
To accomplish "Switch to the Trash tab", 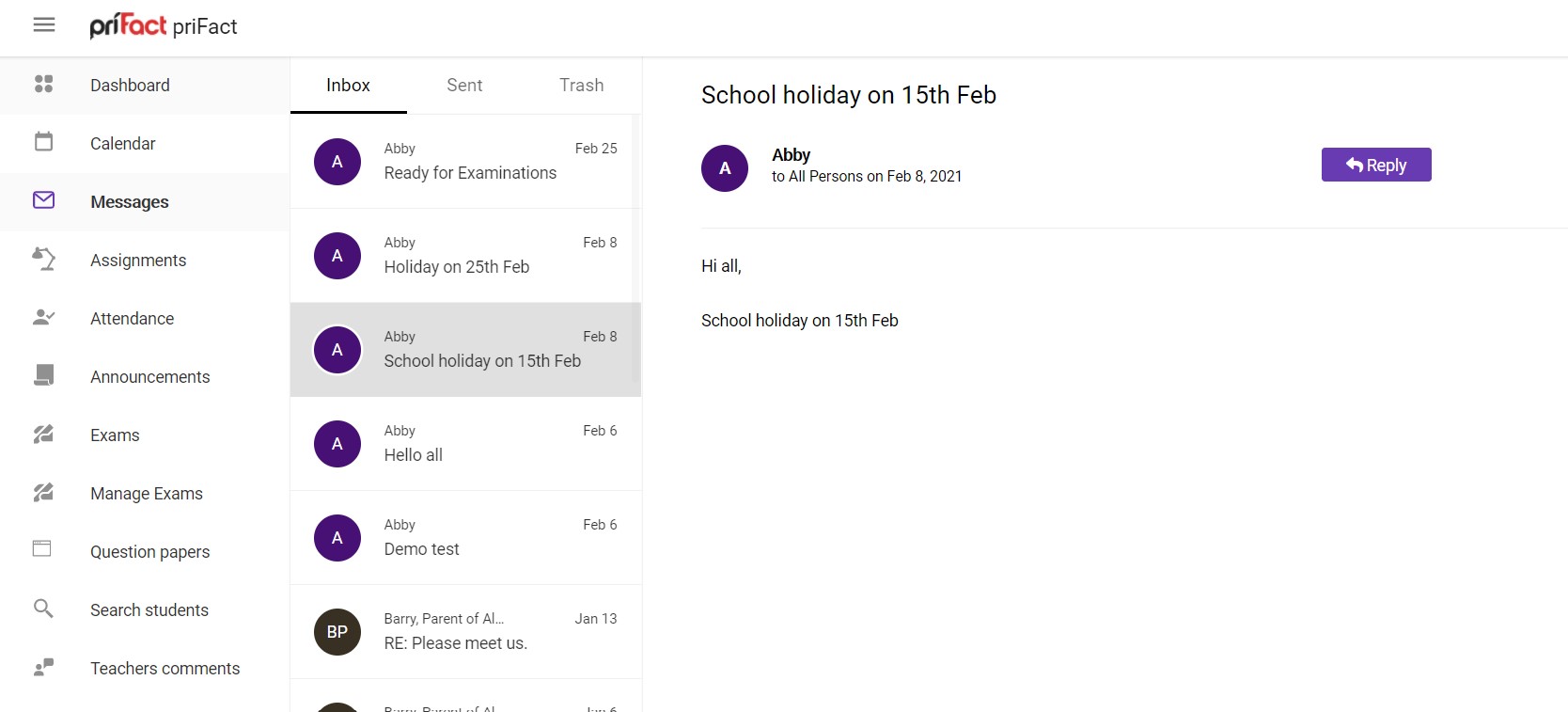I will click(x=581, y=86).
